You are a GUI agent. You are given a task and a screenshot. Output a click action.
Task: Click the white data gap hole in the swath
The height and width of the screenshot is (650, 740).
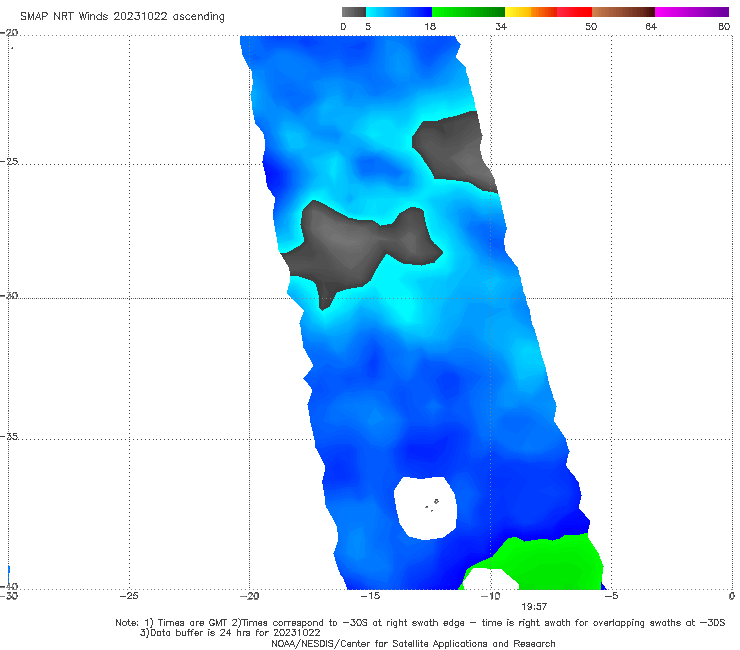click(425, 508)
